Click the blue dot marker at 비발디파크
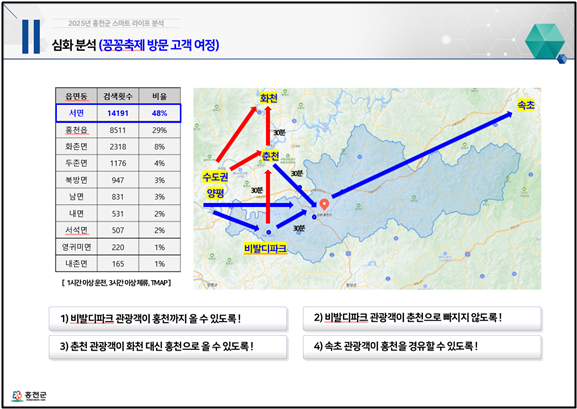This screenshot has height=409, width=577. coord(269,232)
